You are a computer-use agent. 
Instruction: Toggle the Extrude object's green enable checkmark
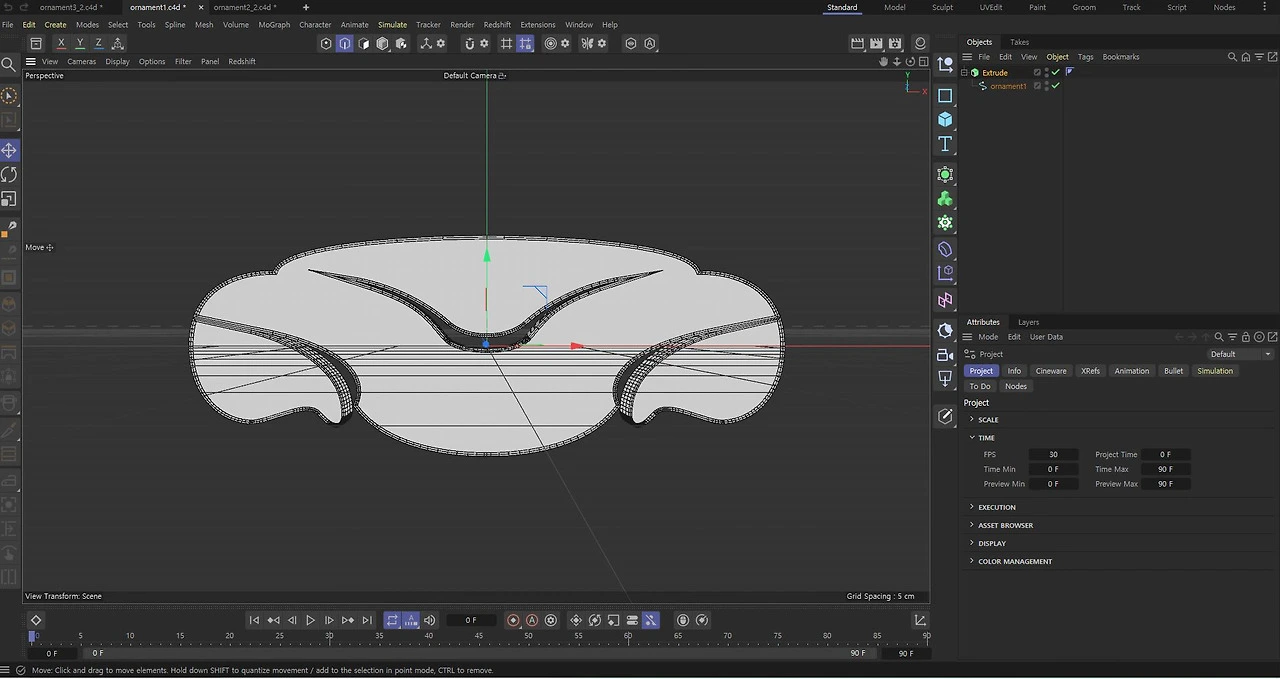coord(1055,72)
